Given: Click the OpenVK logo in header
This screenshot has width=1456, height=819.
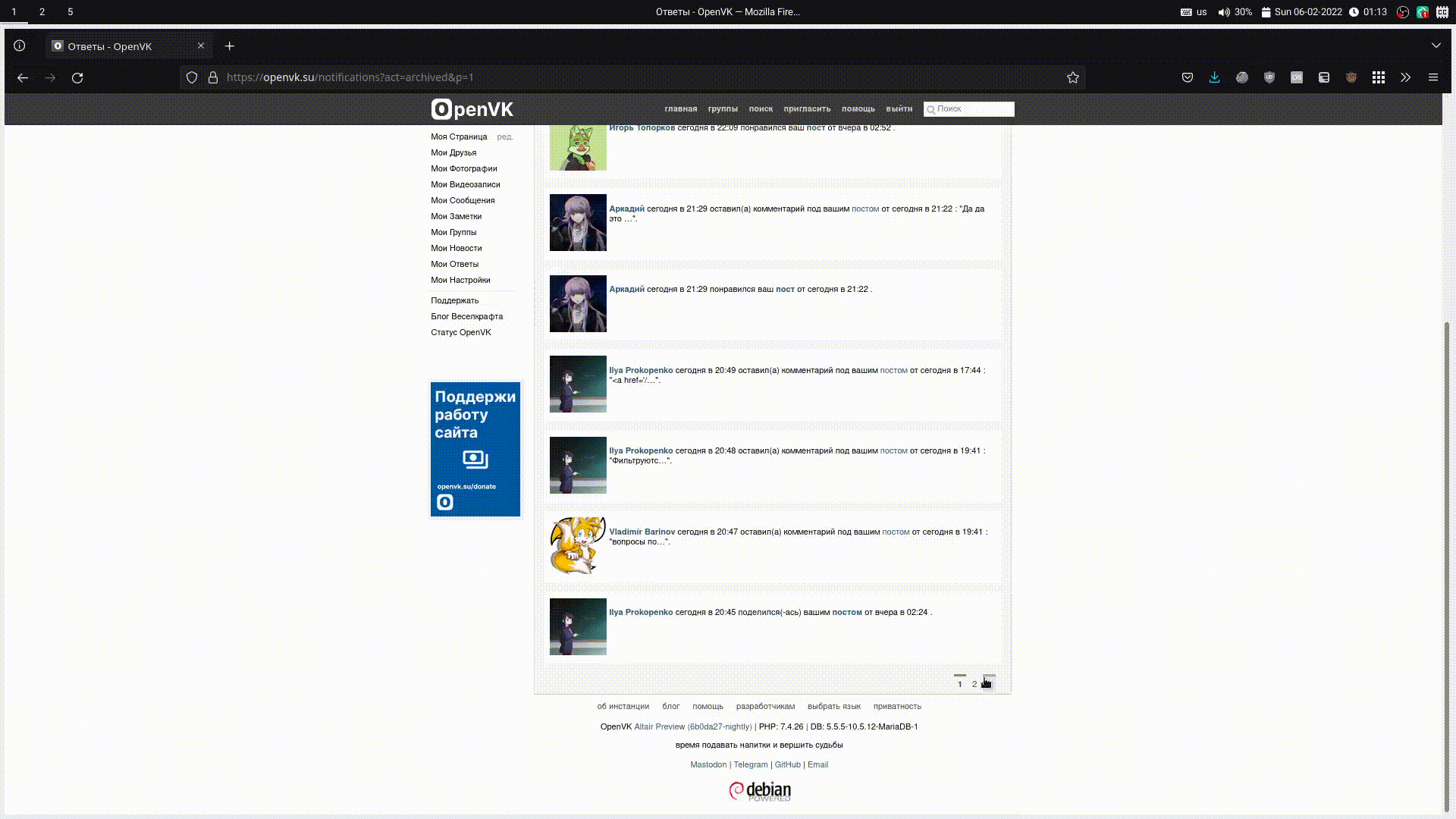Looking at the screenshot, I should point(472,109).
